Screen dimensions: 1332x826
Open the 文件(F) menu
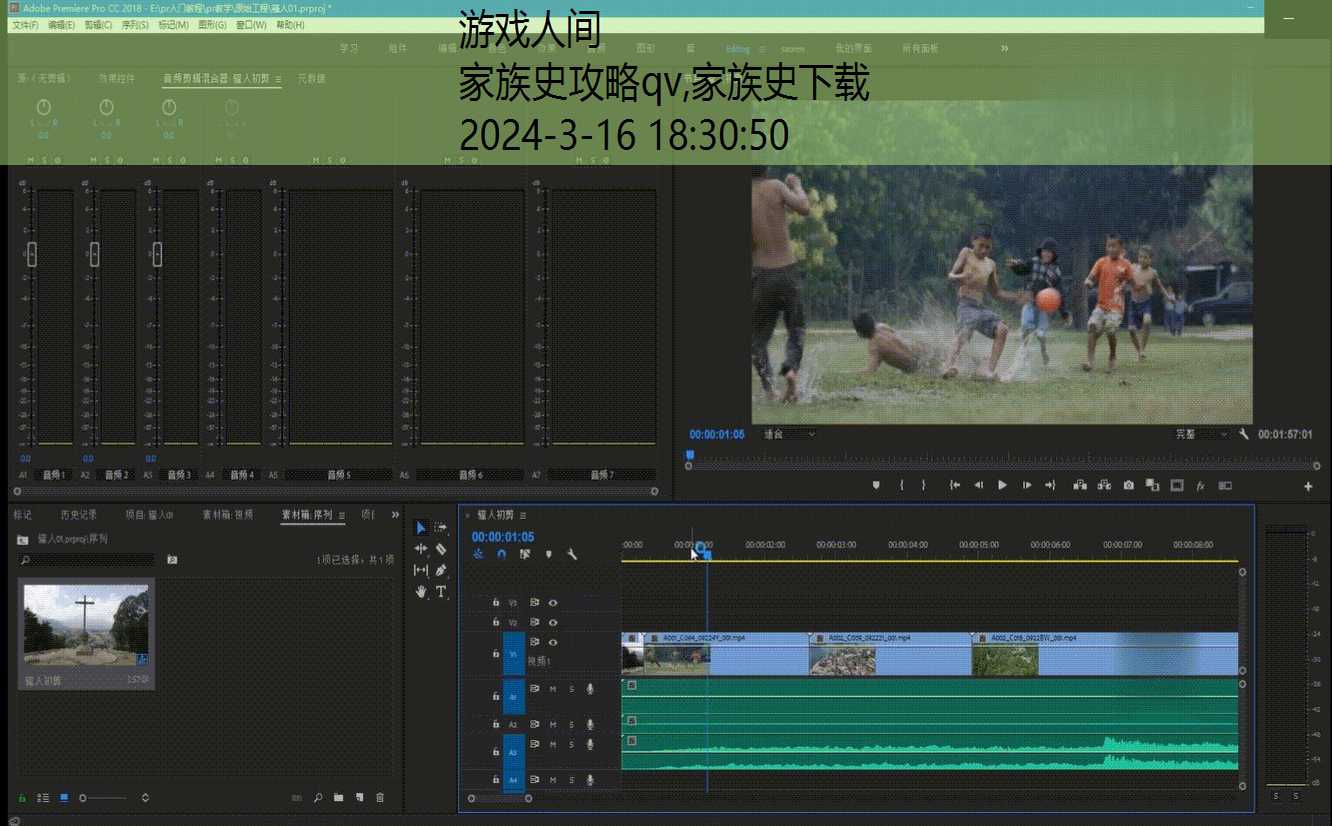click(x=25, y=25)
